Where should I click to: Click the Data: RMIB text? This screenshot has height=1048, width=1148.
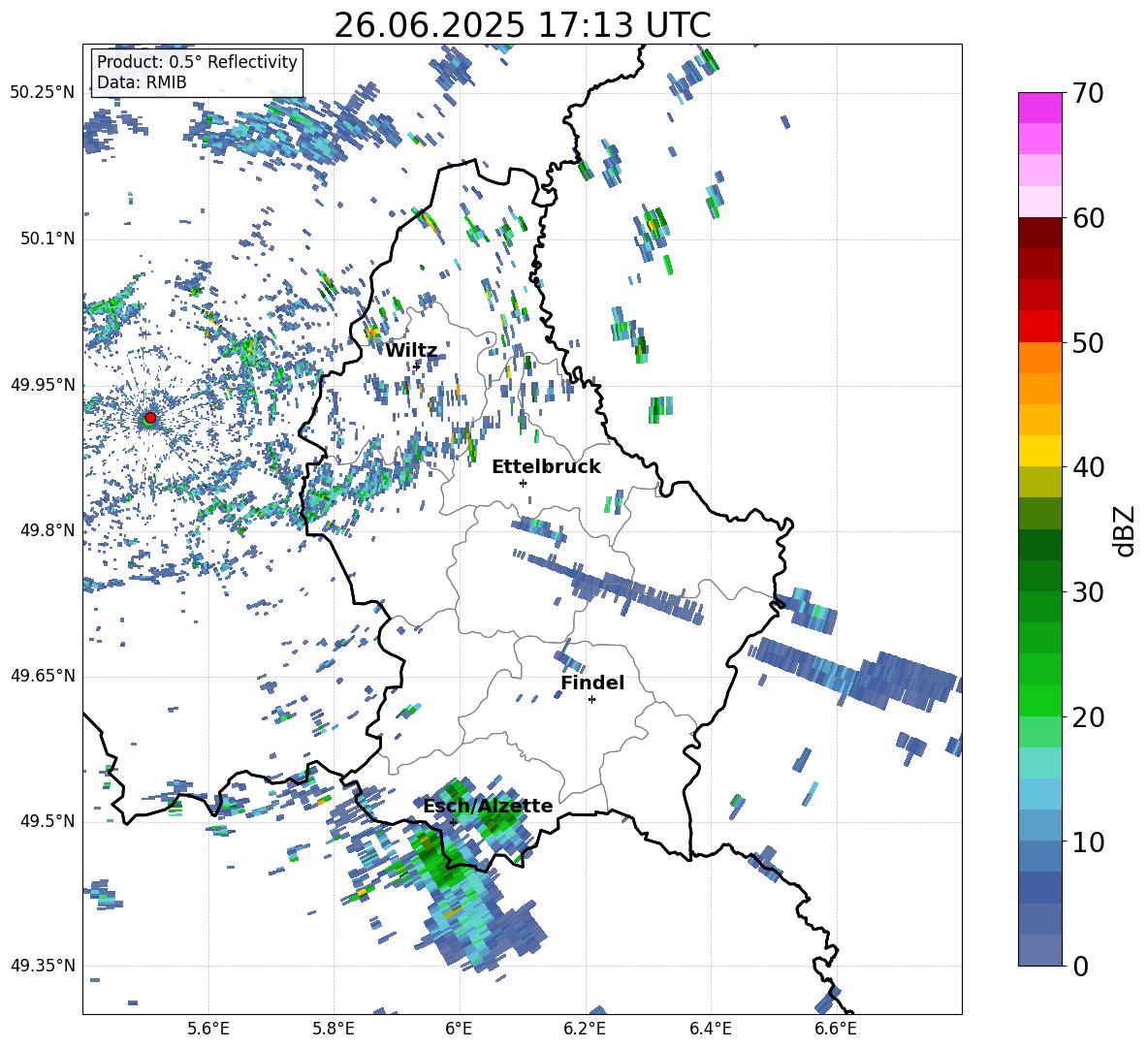coord(142,82)
